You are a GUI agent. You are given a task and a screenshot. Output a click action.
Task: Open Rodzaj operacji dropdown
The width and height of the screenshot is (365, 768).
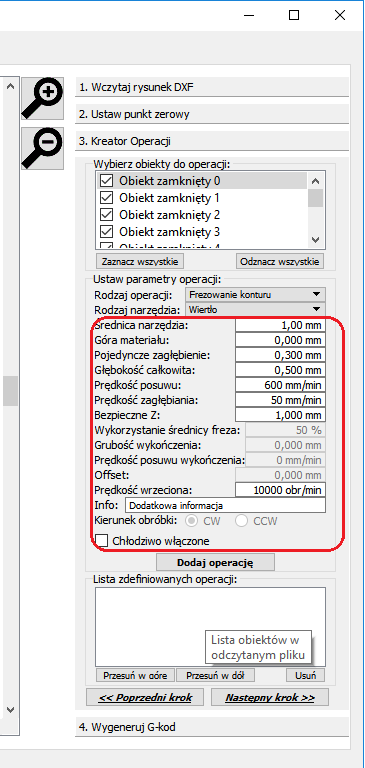point(255,295)
